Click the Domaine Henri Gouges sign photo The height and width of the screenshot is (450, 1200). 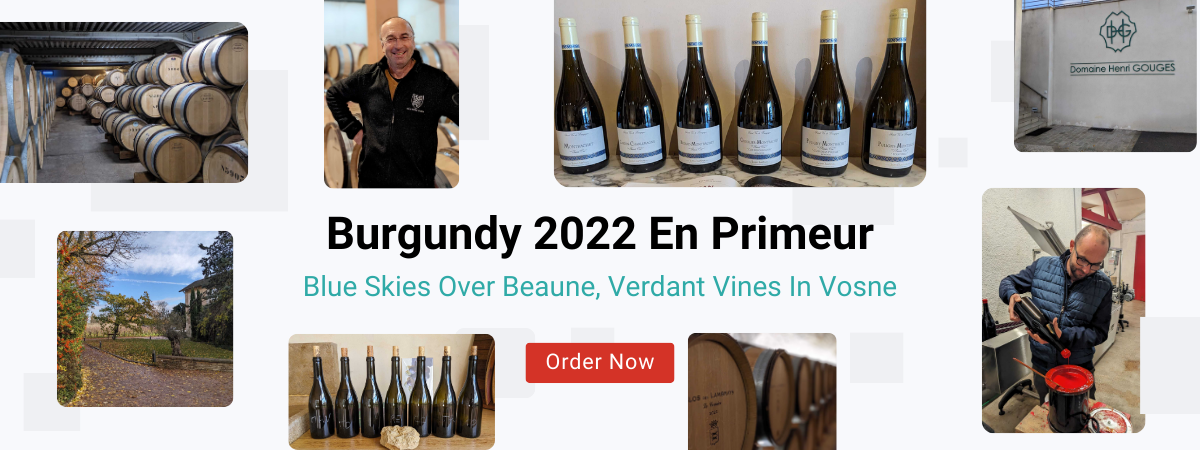tap(1105, 76)
